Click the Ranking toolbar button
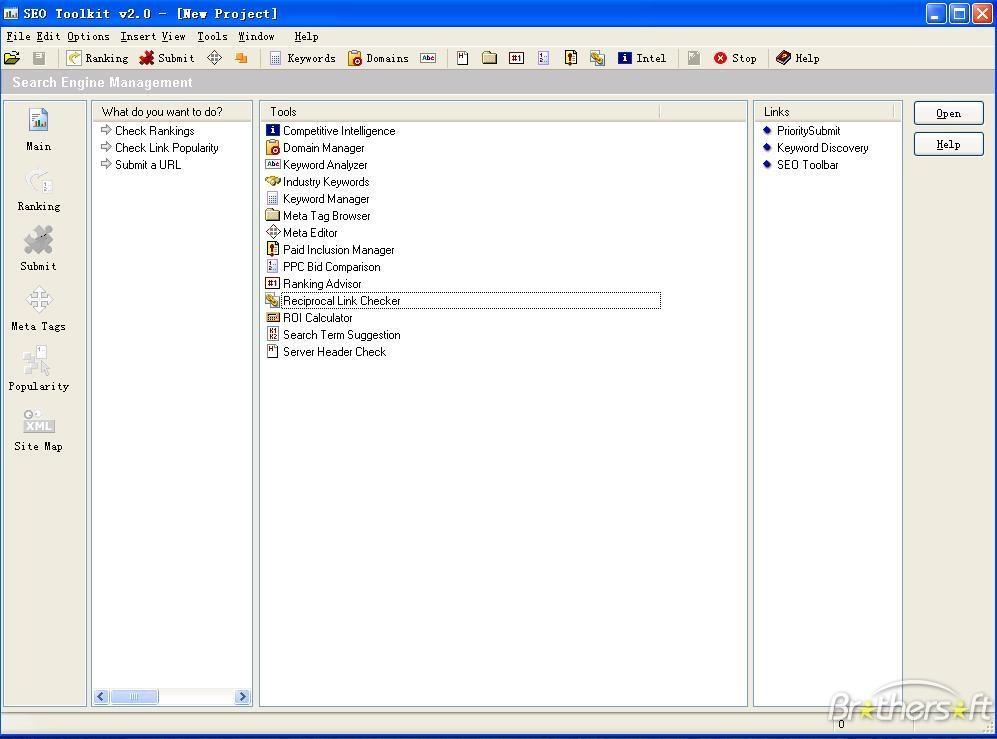This screenshot has height=739, width=997. click(98, 59)
